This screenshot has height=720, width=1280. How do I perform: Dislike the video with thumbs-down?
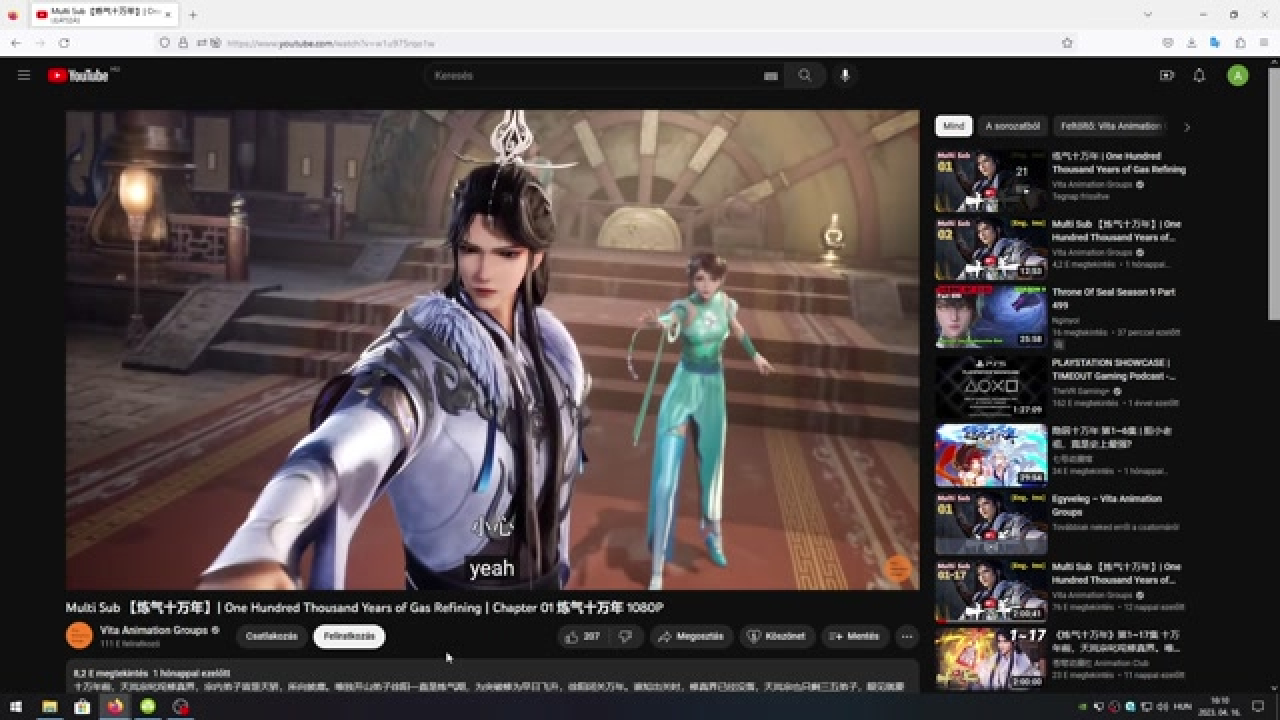pos(625,637)
